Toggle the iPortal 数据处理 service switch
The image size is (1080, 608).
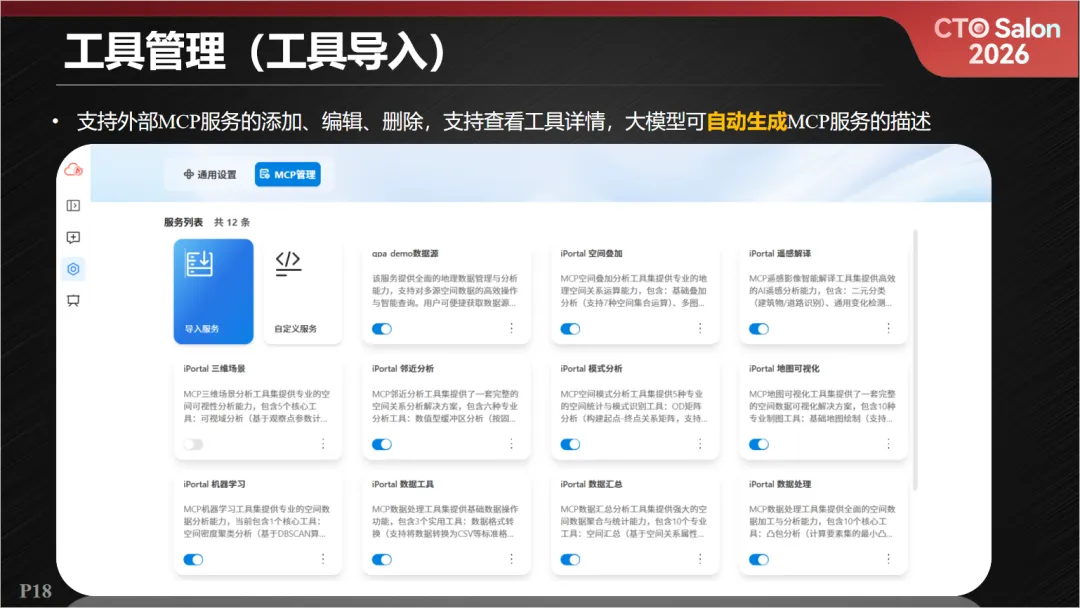click(758, 559)
